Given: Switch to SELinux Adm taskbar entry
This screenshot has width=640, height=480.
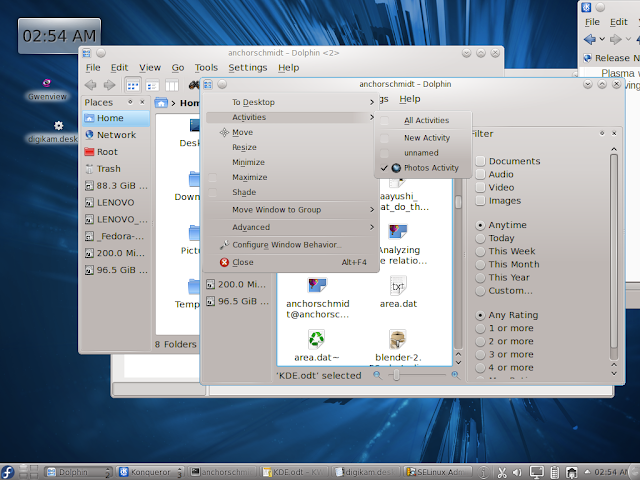Looking at the screenshot, I should coord(438,472).
